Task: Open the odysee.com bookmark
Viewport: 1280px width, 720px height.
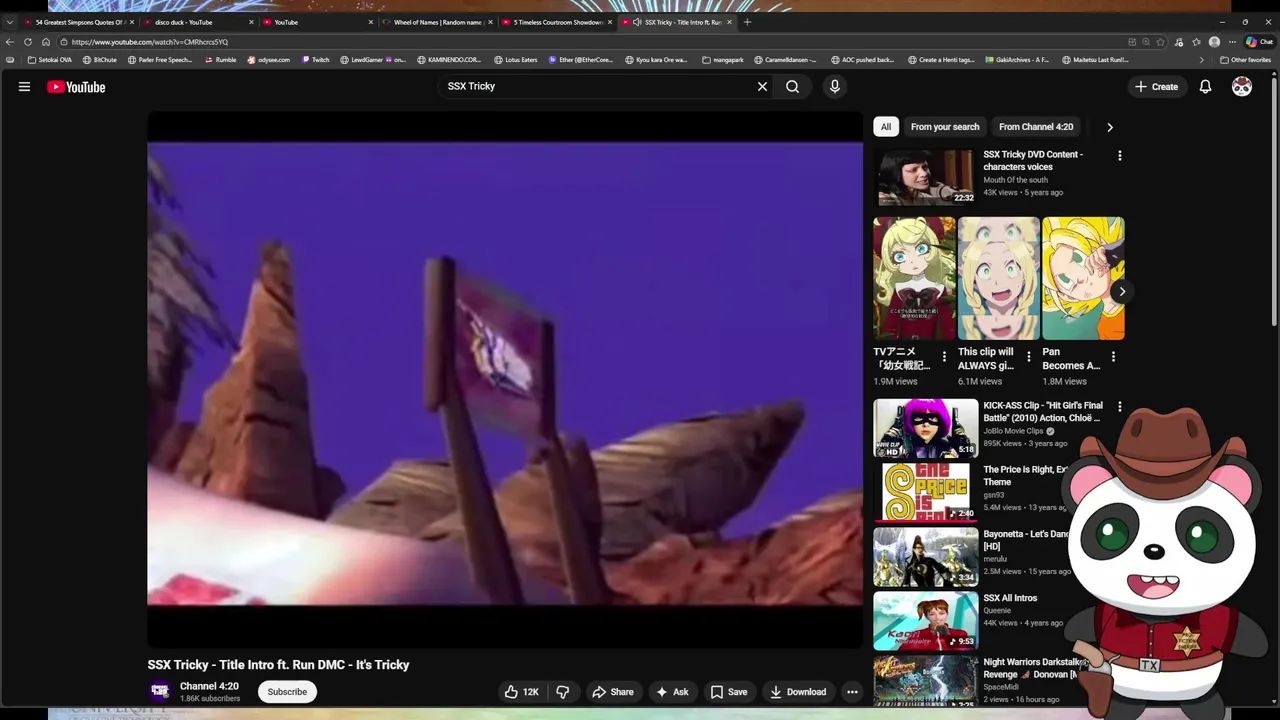Action: (x=268, y=60)
